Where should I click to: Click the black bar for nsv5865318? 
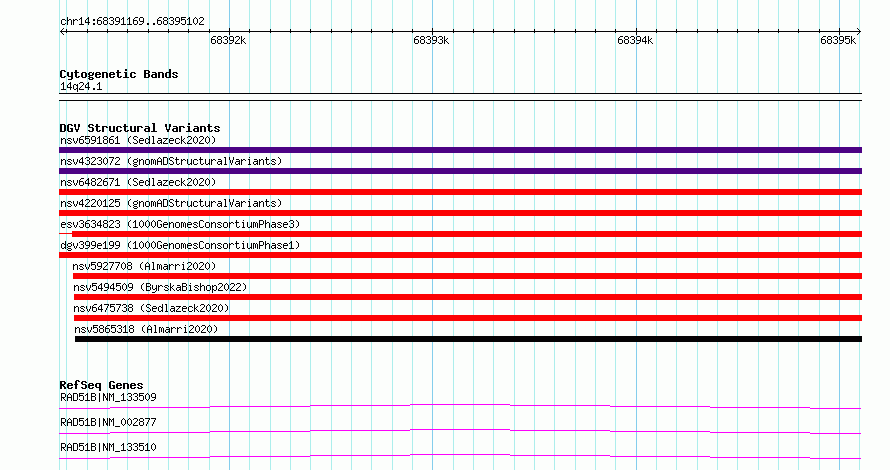click(468, 339)
